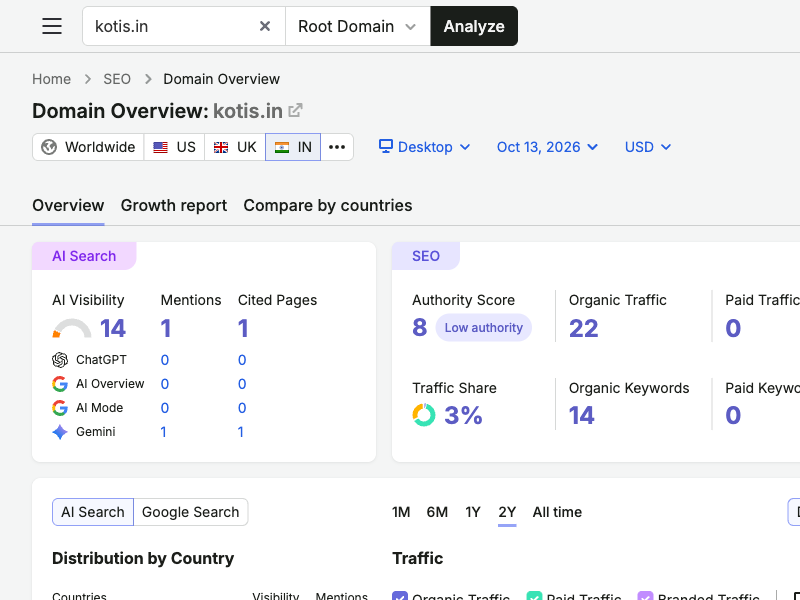
Task: Open the Desktop device dropdown
Action: [x=424, y=147]
